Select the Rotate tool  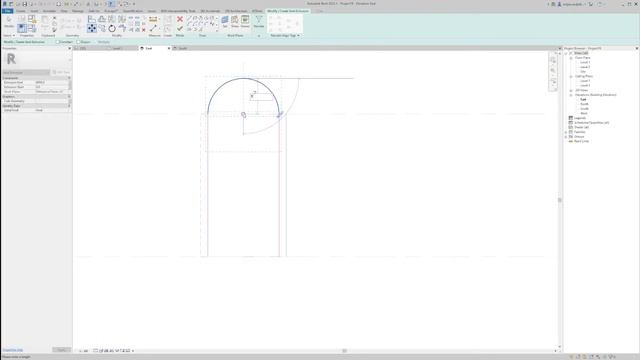(111, 28)
